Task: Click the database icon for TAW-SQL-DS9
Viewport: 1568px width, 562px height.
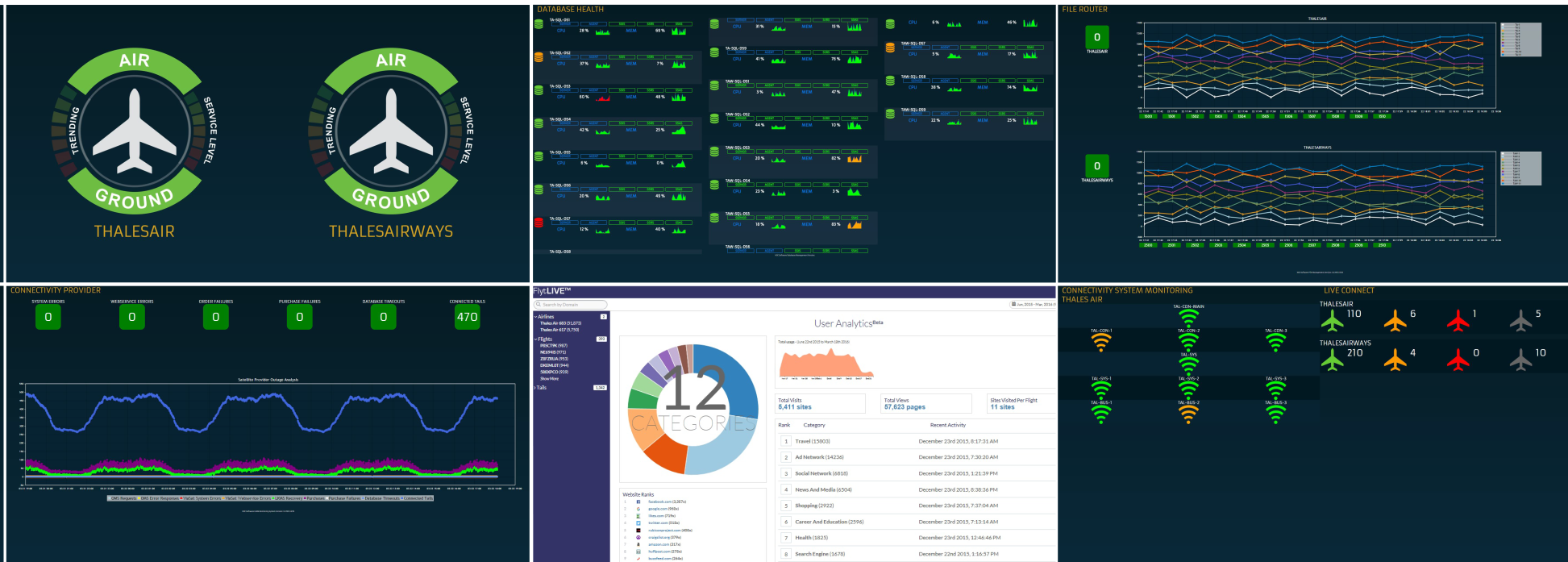Action: pyautogui.click(x=890, y=114)
